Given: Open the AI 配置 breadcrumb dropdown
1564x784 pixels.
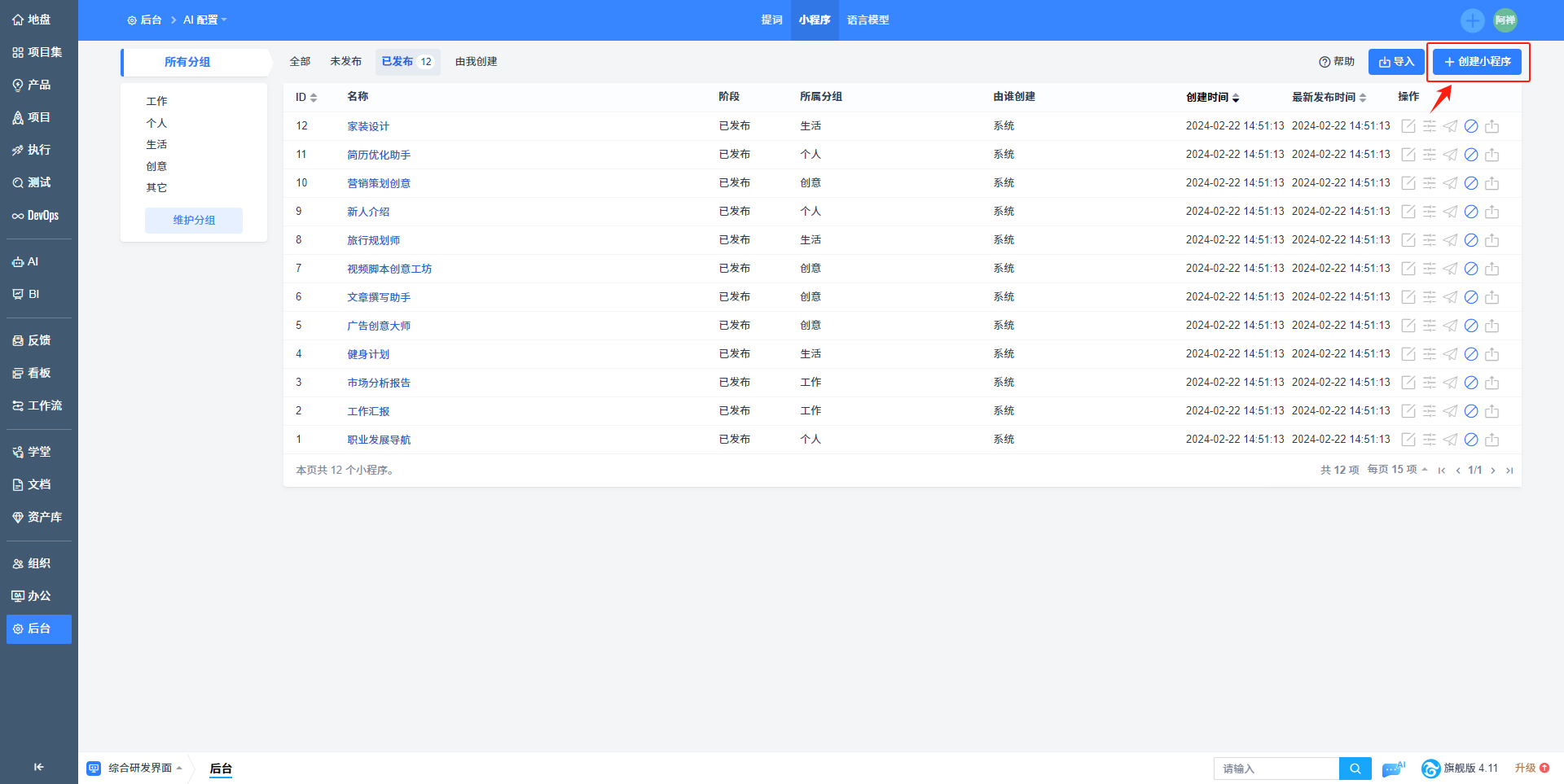Looking at the screenshot, I should (204, 20).
